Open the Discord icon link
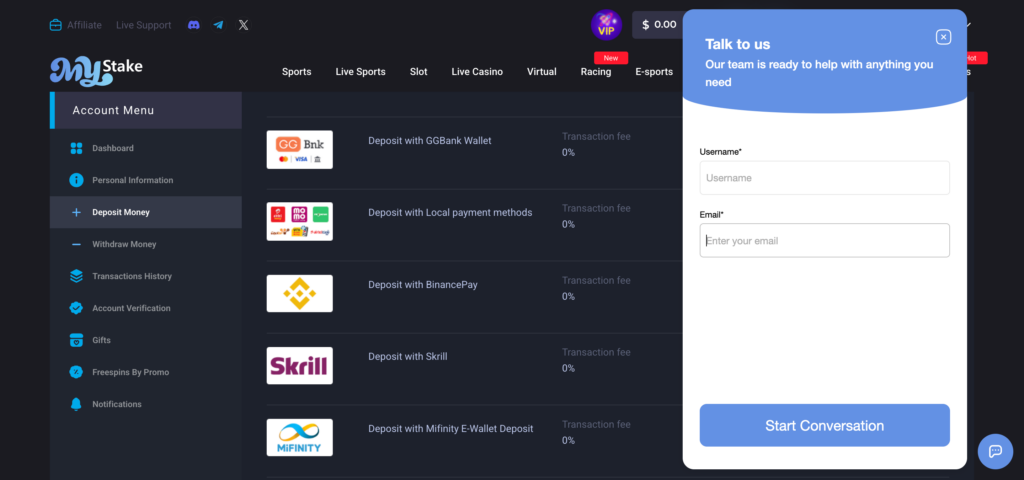The width and height of the screenshot is (1024, 480). pyautogui.click(x=193, y=25)
